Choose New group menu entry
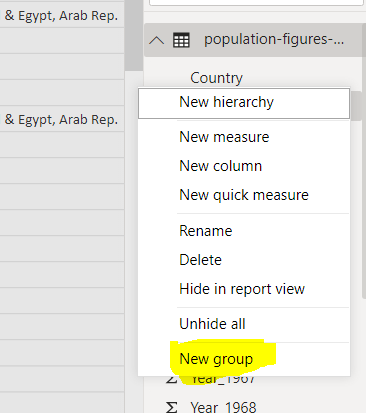 coord(244,359)
